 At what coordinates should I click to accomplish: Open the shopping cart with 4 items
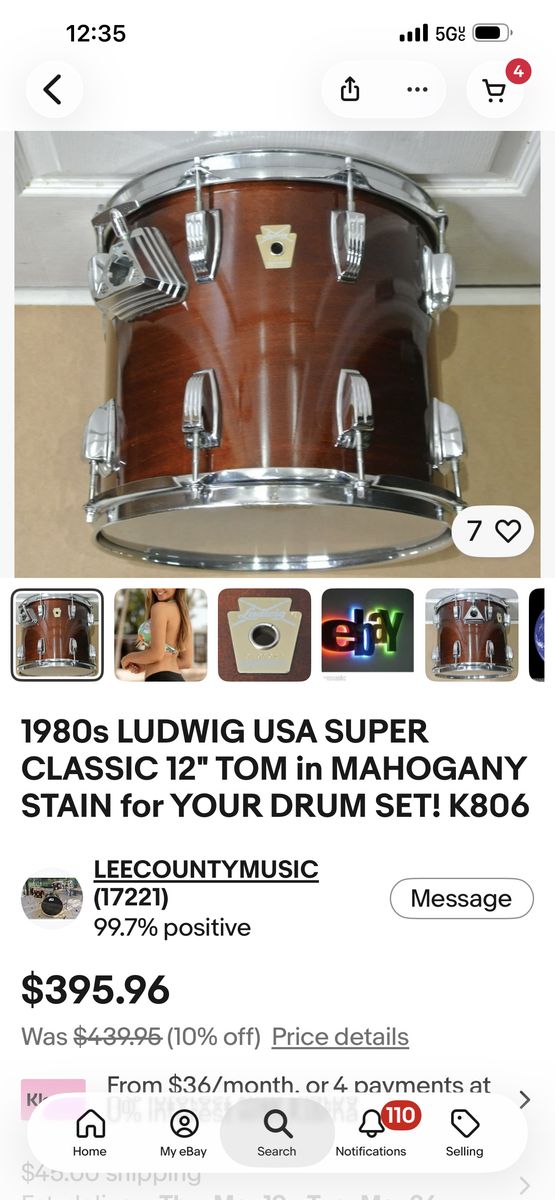496,89
